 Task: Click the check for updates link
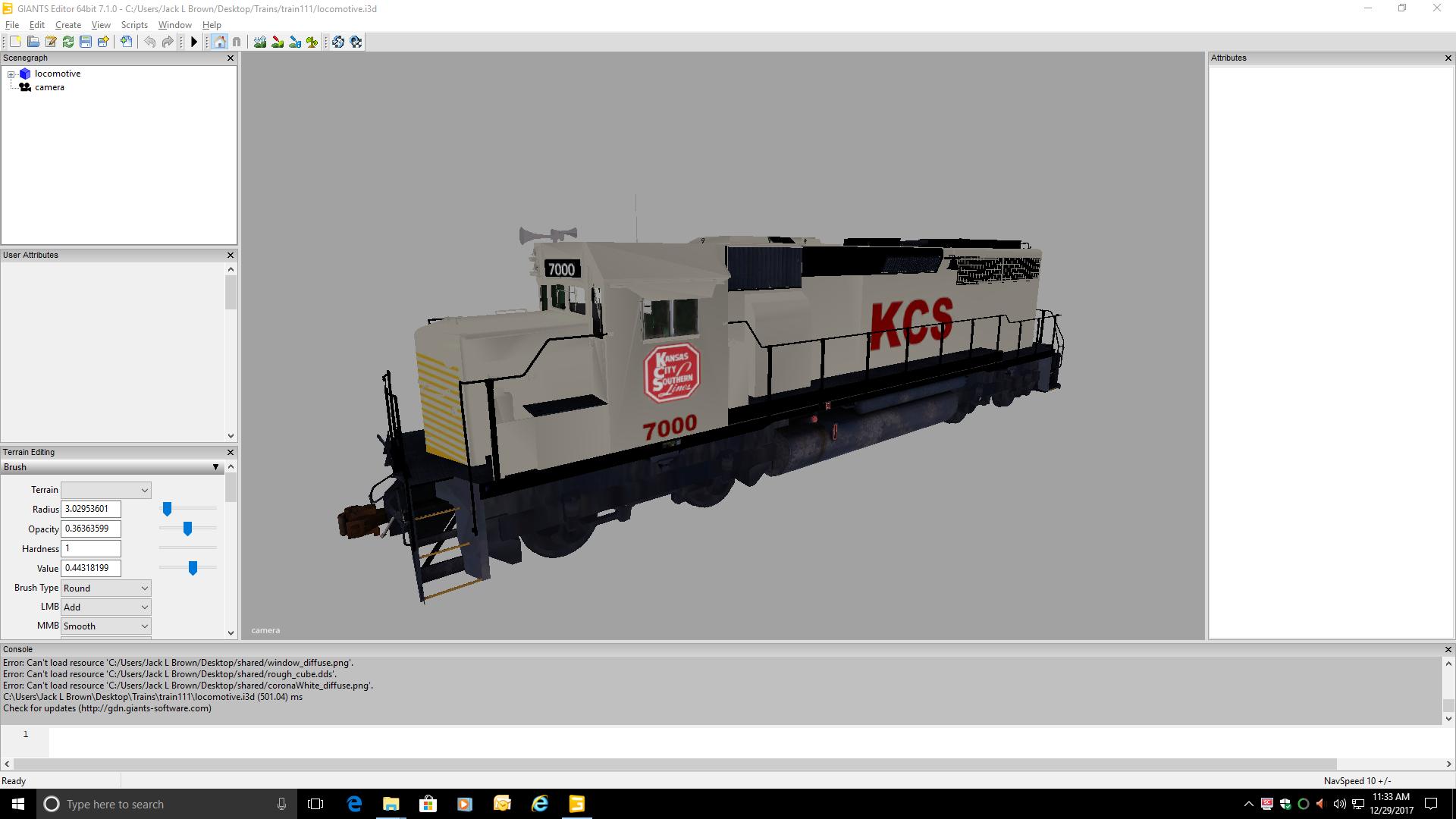coord(107,708)
